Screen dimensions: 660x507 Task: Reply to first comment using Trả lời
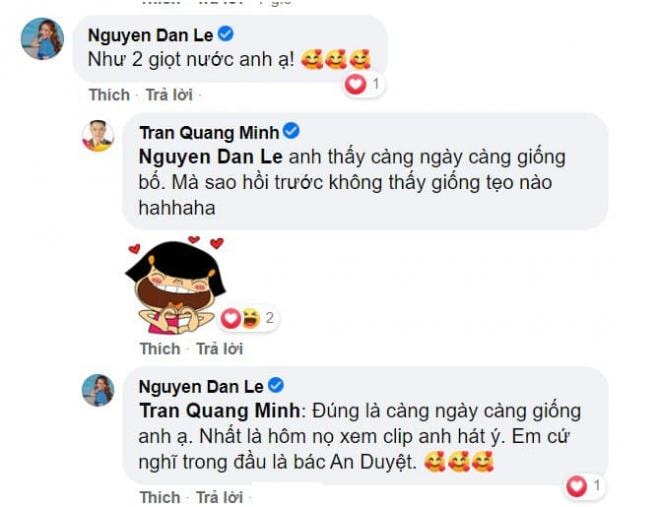tap(169, 95)
